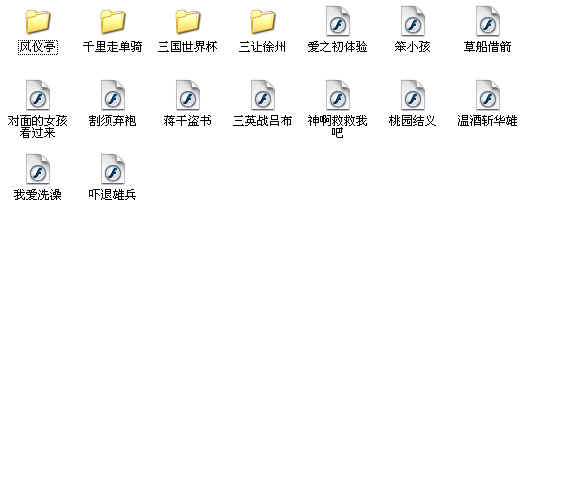Click the 吓退雄兵 file name label
The width and height of the screenshot is (582, 481).
112,194
